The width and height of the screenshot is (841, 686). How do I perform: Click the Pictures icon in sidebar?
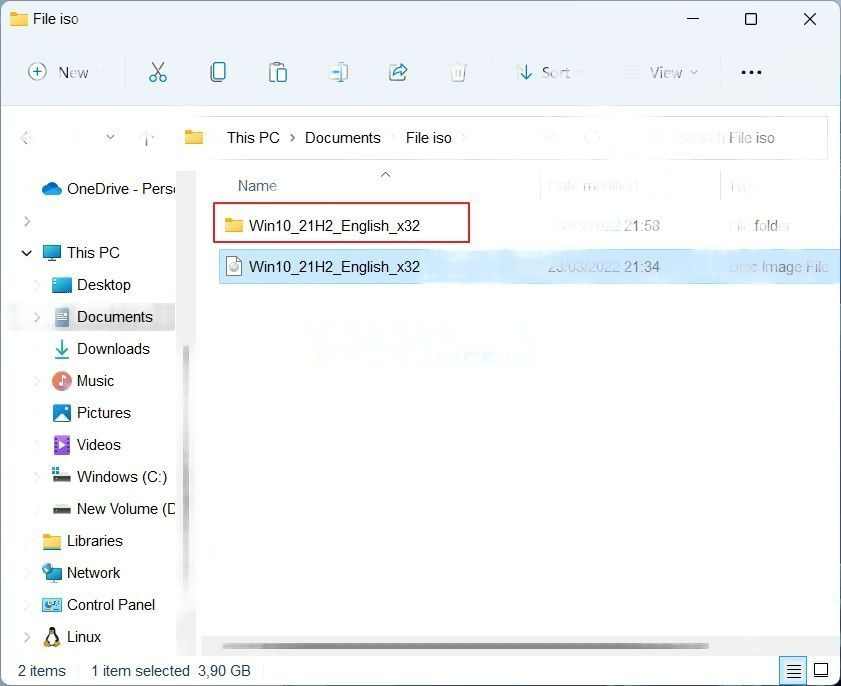62,413
